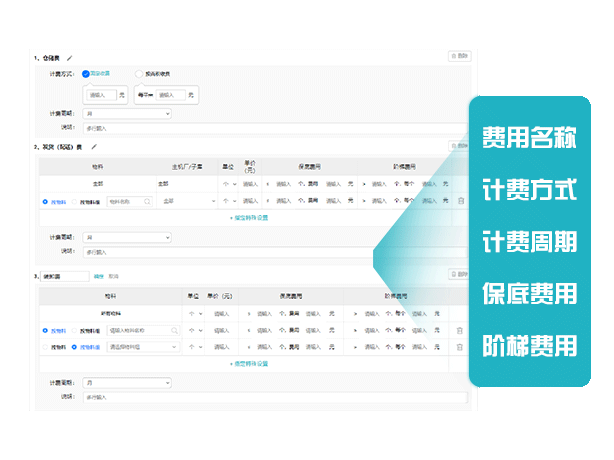This screenshot has height=460, width=614.
Task: Click the fee name input in section 3
Action: [x=65, y=276]
